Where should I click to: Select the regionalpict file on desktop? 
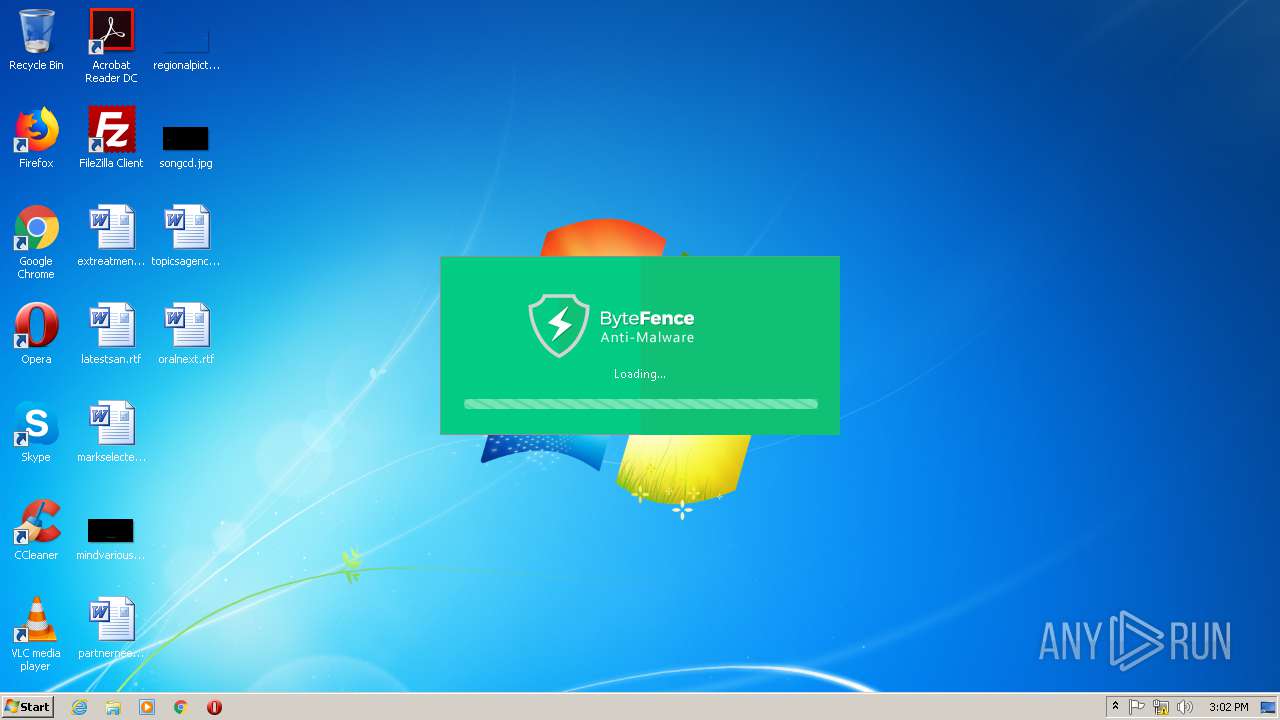[186, 46]
